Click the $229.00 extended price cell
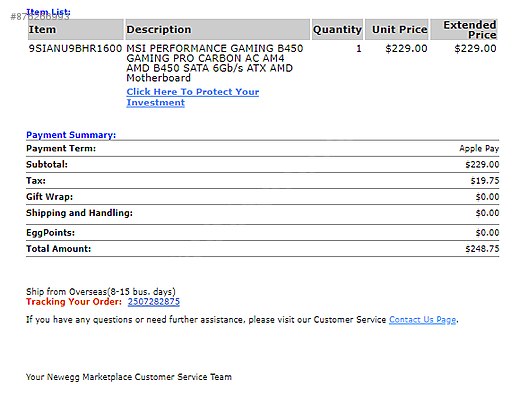 tap(475, 48)
